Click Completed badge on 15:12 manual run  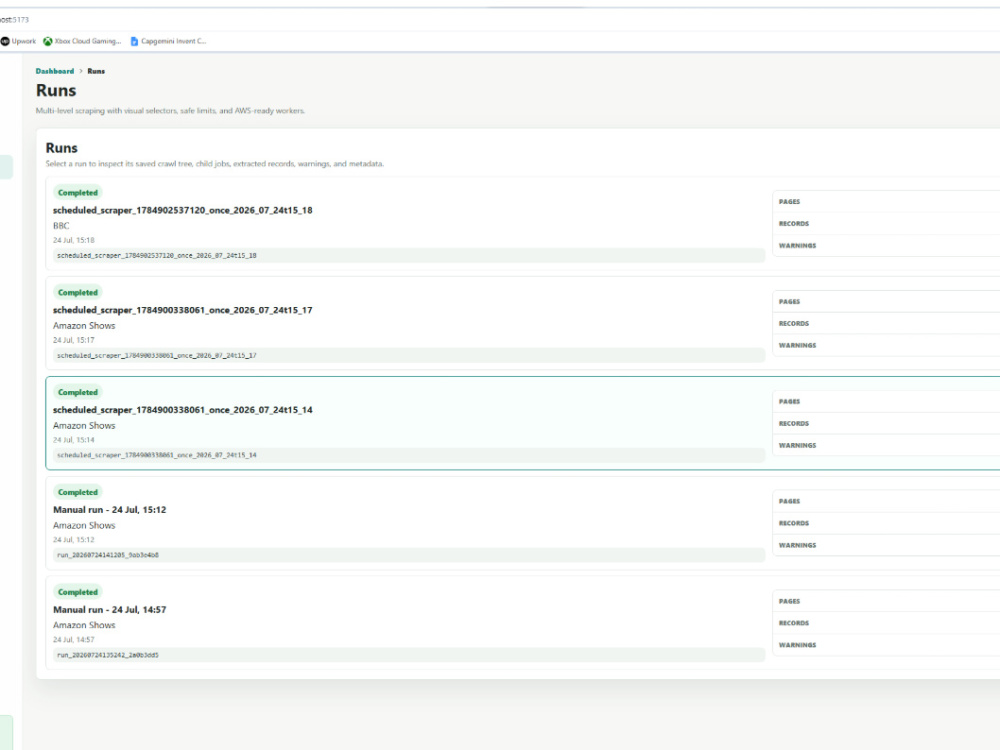78,492
